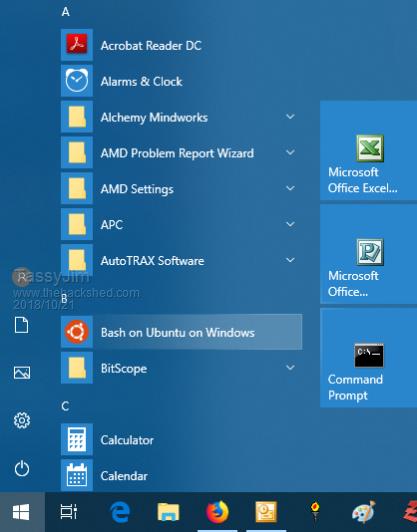This screenshot has height=532, width=417.
Task: Switch to Firefox on the taskbar
Action: coord(217,512)
